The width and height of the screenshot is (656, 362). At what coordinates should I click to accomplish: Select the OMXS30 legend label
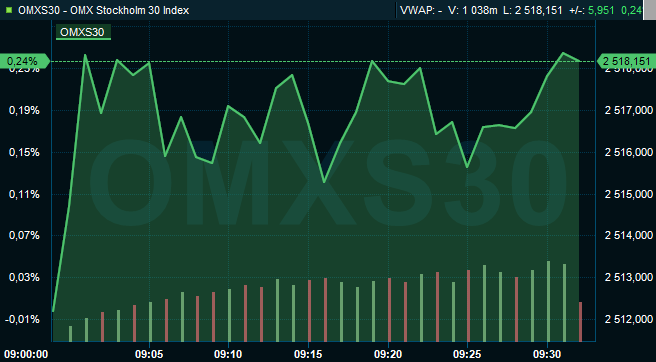(83, 32)
